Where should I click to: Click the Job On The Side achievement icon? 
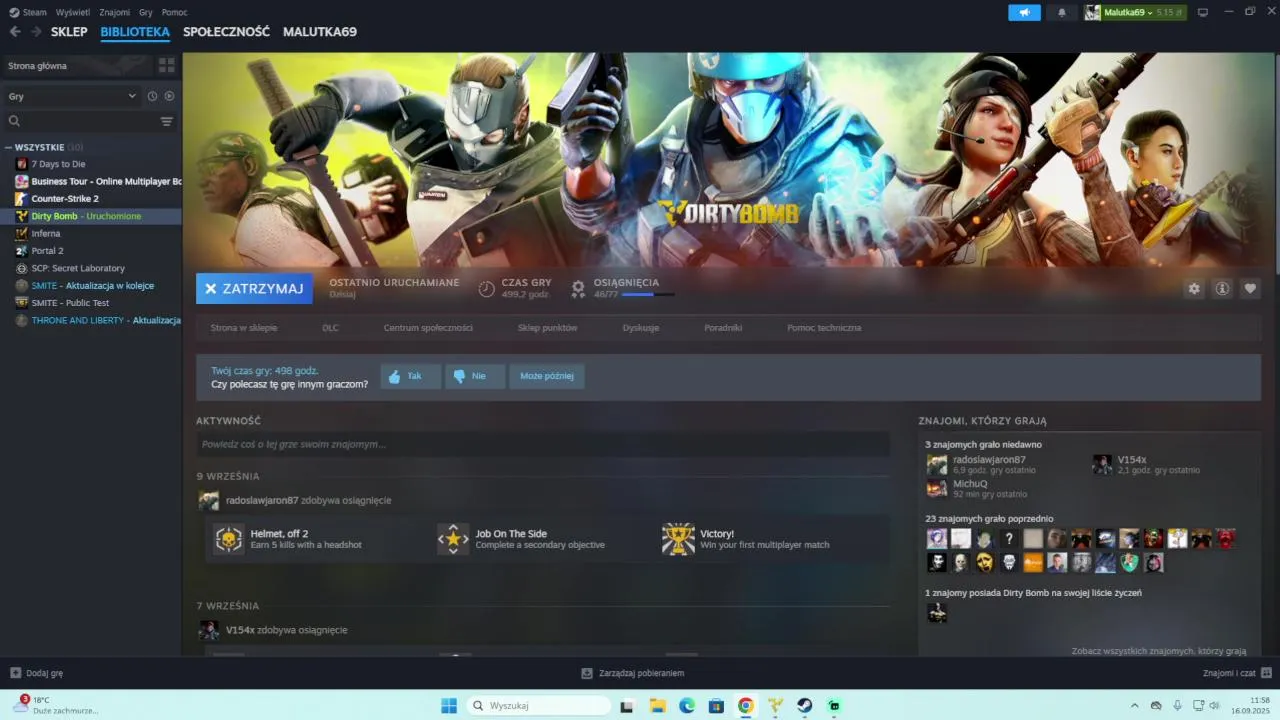coord(453,539)
